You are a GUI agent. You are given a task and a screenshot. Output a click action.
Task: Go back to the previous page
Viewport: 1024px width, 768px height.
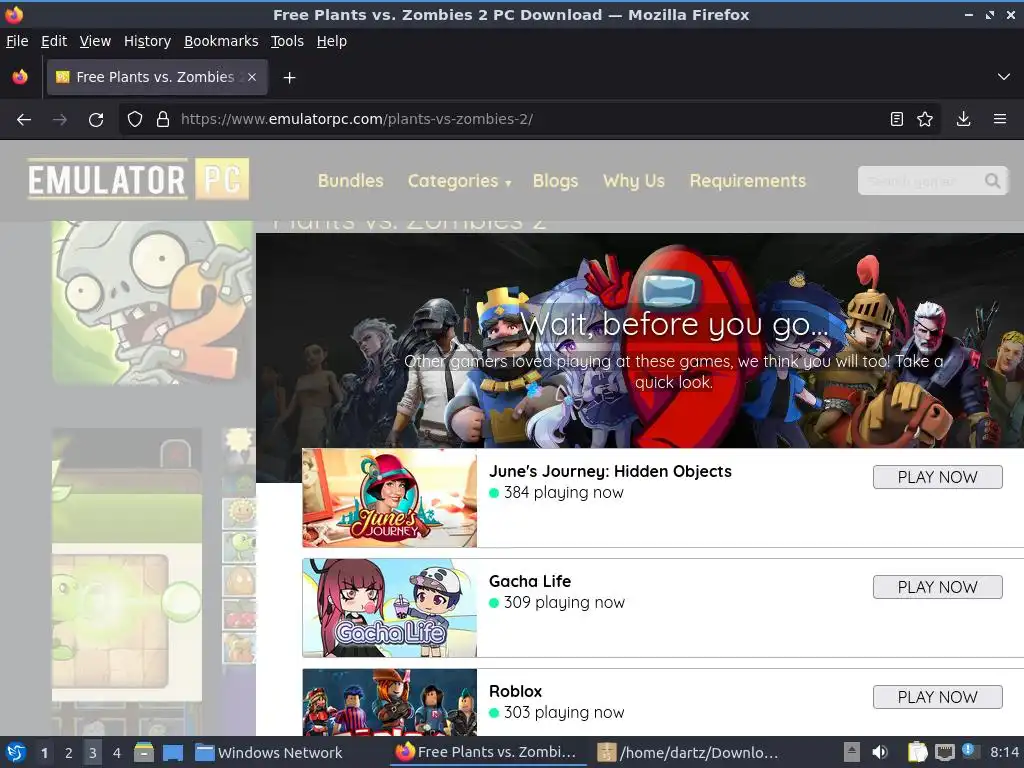pyautogui.click(x=24, y=120)
